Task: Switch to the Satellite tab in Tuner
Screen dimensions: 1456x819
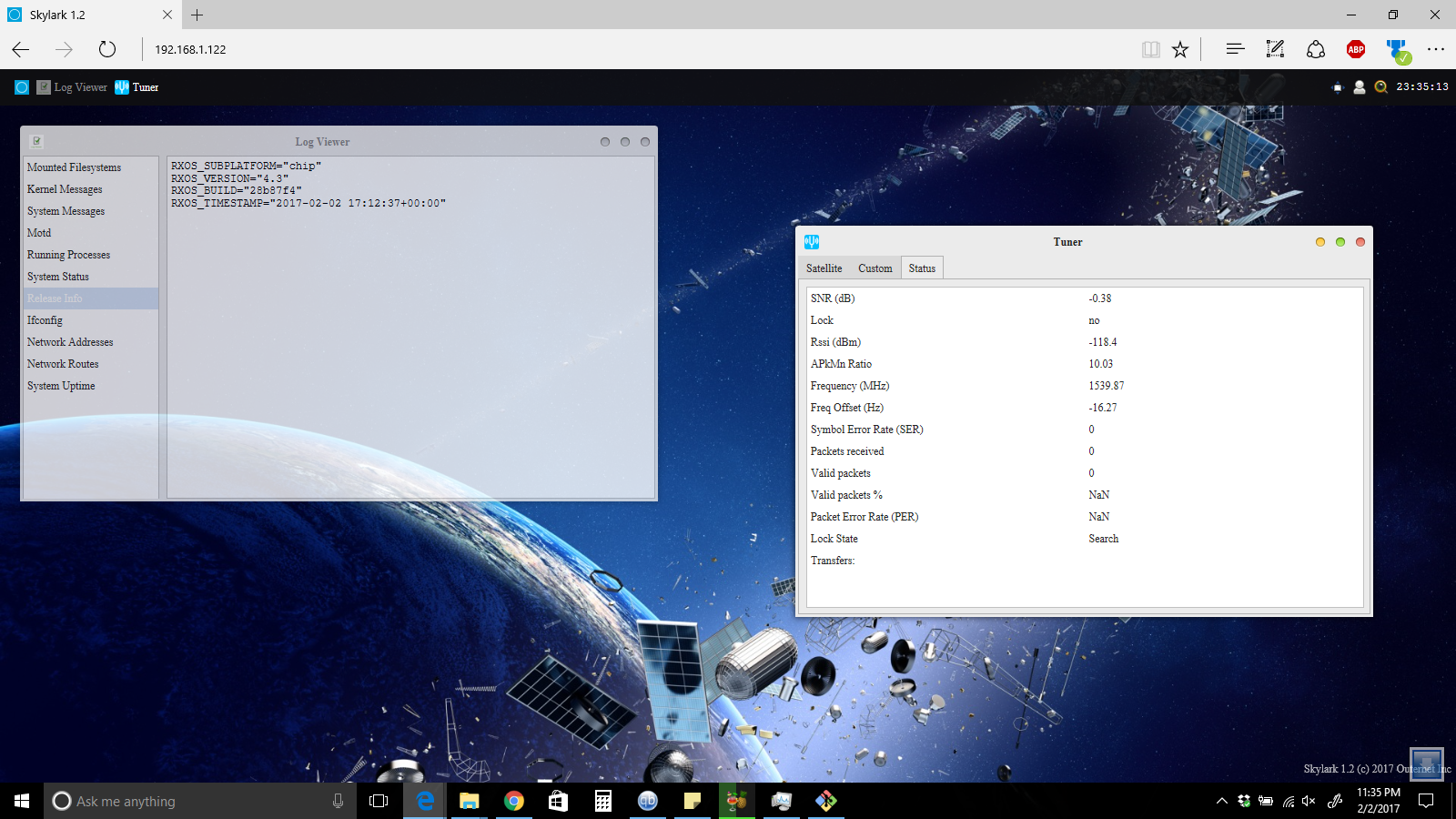Action: click(824, 268)
